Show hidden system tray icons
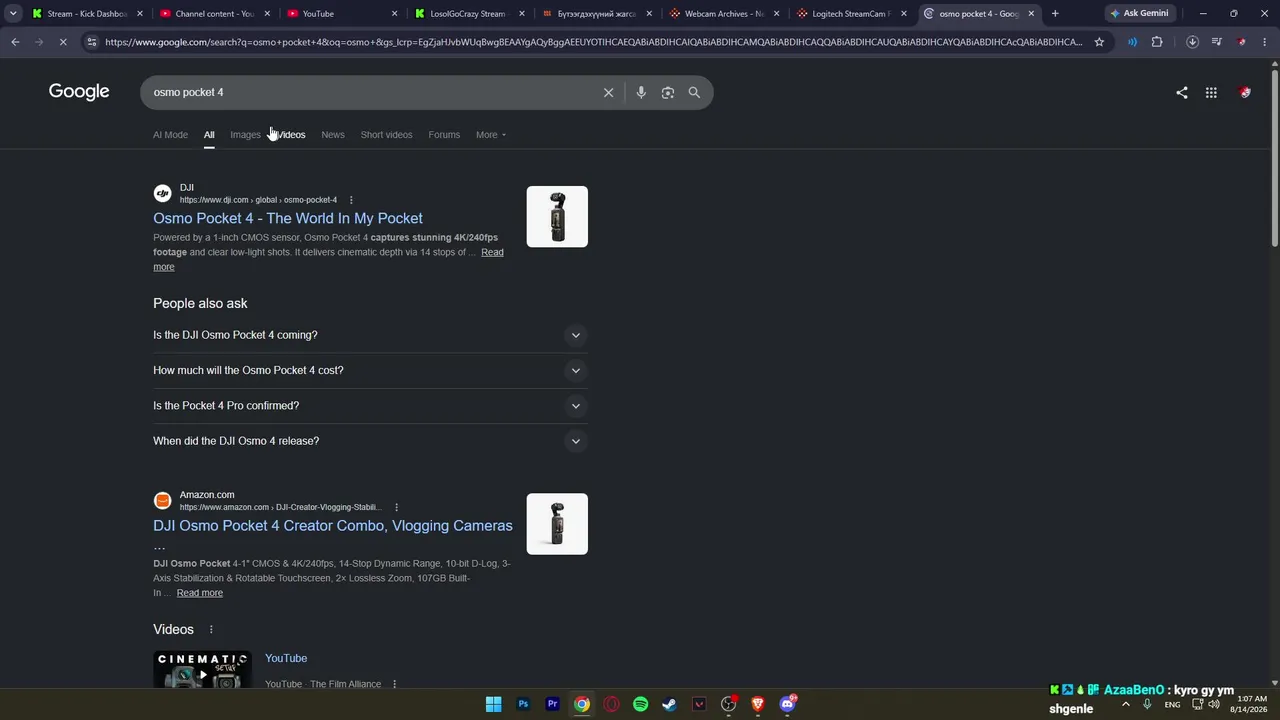 [1126, 704]
